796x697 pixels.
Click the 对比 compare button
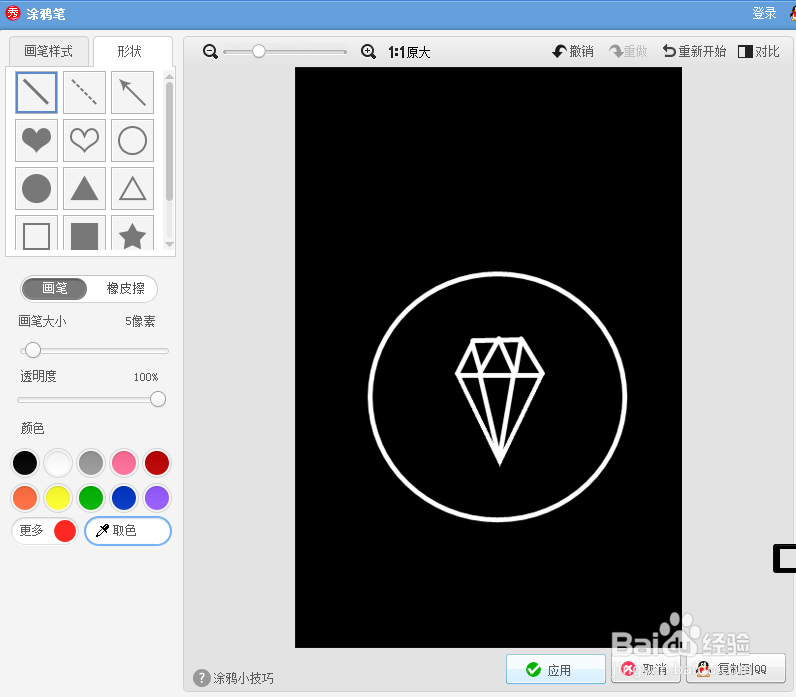tap(758, 51)
